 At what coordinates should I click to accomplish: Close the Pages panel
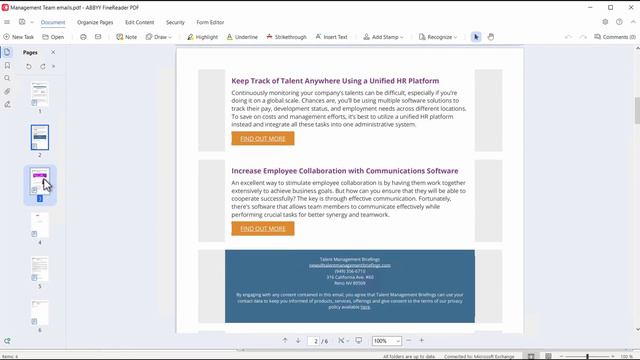tap(53, 52)
